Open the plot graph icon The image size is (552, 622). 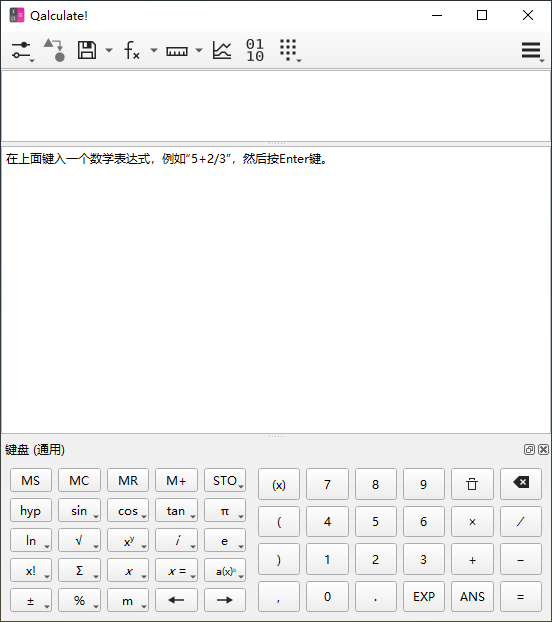click(x=222, y=50)
